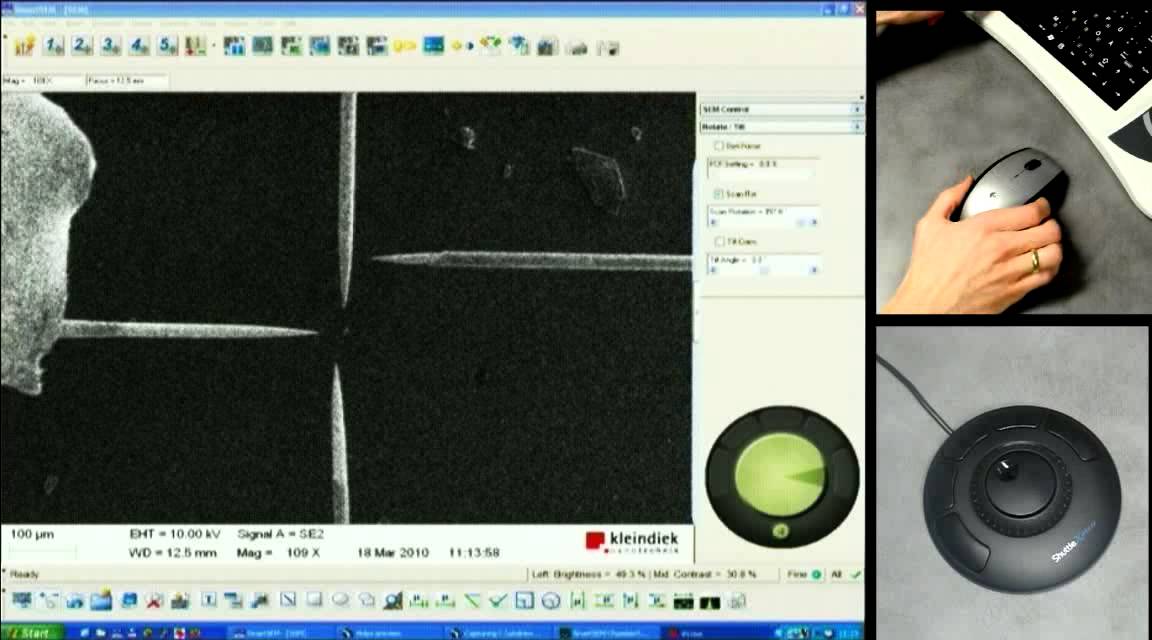1152x640 pixels.
Task: Click the EHT = 10.00 kV annotation
Action: [175, 534]
